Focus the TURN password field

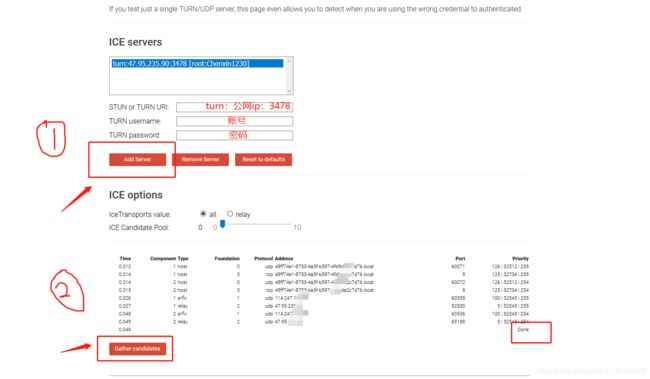[x=234, y=135]
